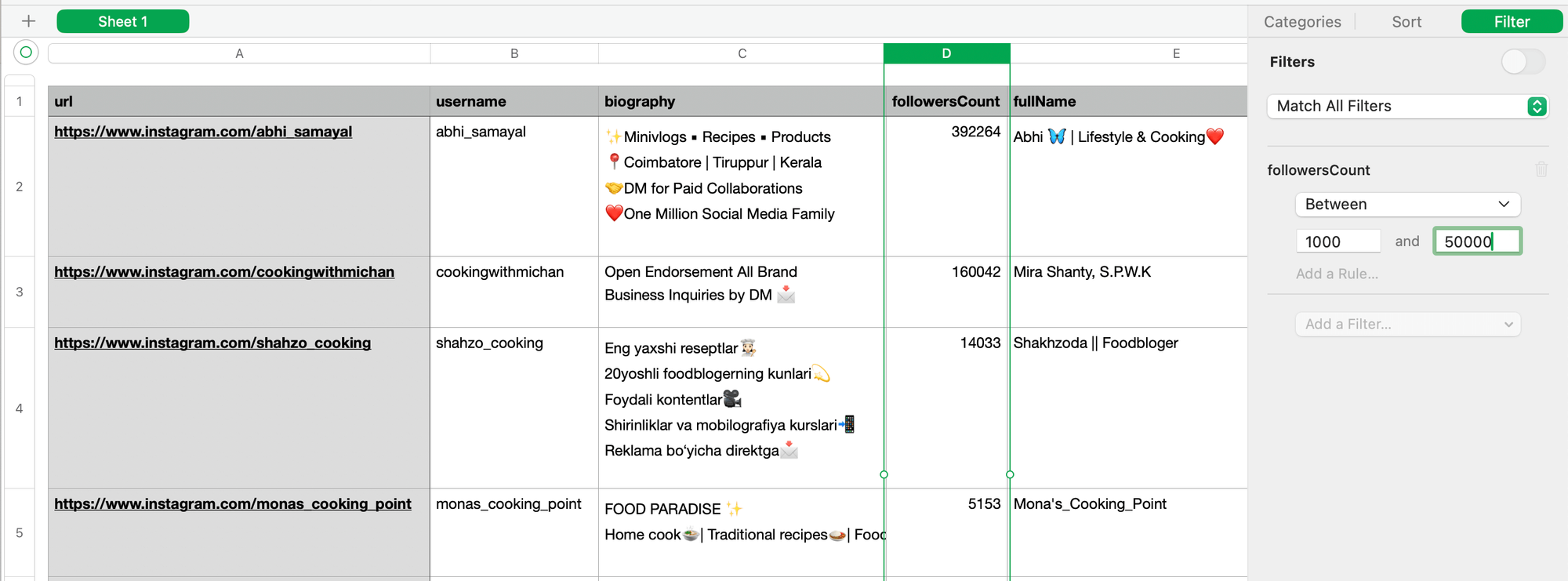Image resolution: width=1568 pixels, height=581 pixels.
Task: Open the shahzo_cooking Instagram link
Action: (212, 343)
